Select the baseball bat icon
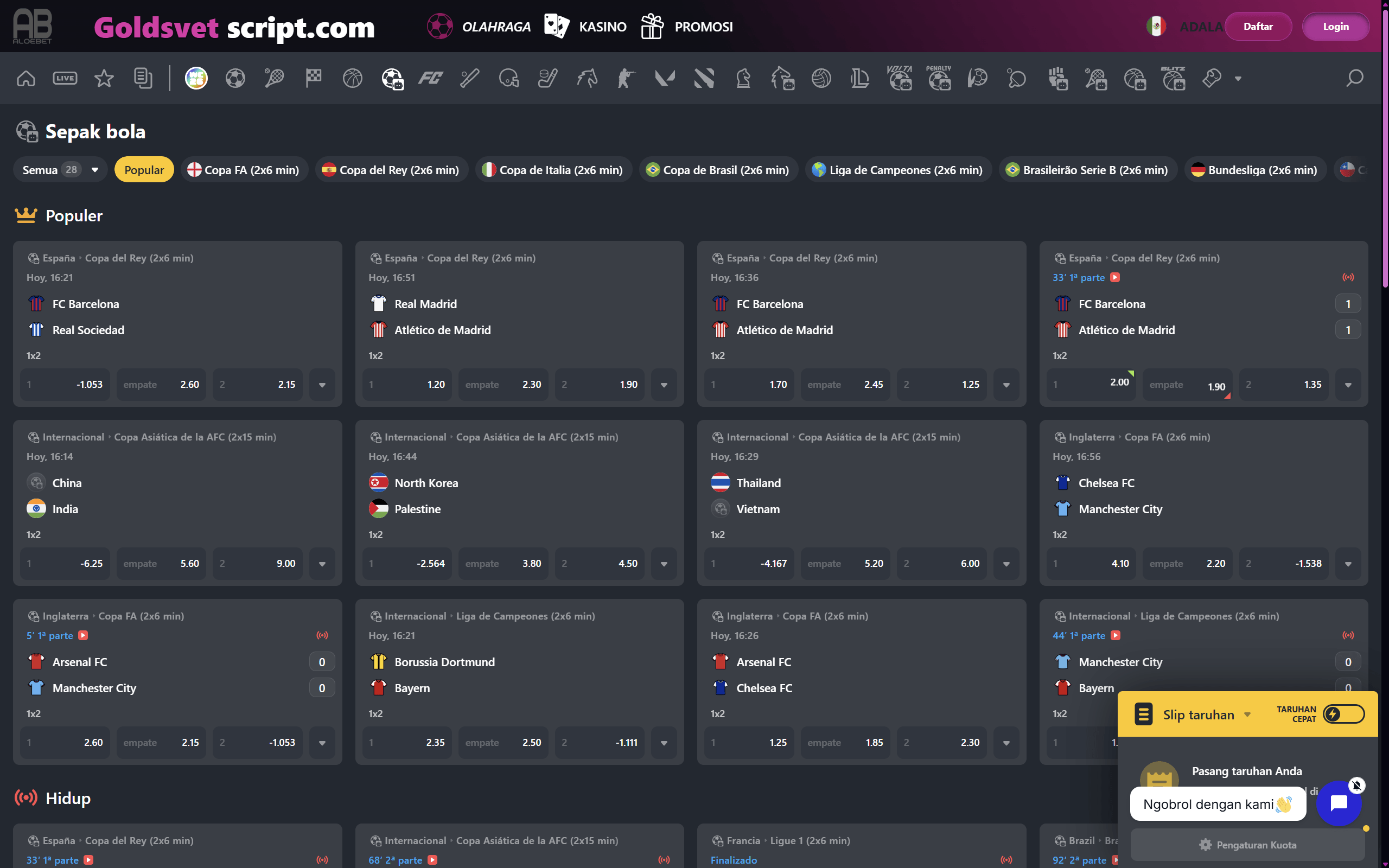1389x868 pixels. [x=469, y=78]
